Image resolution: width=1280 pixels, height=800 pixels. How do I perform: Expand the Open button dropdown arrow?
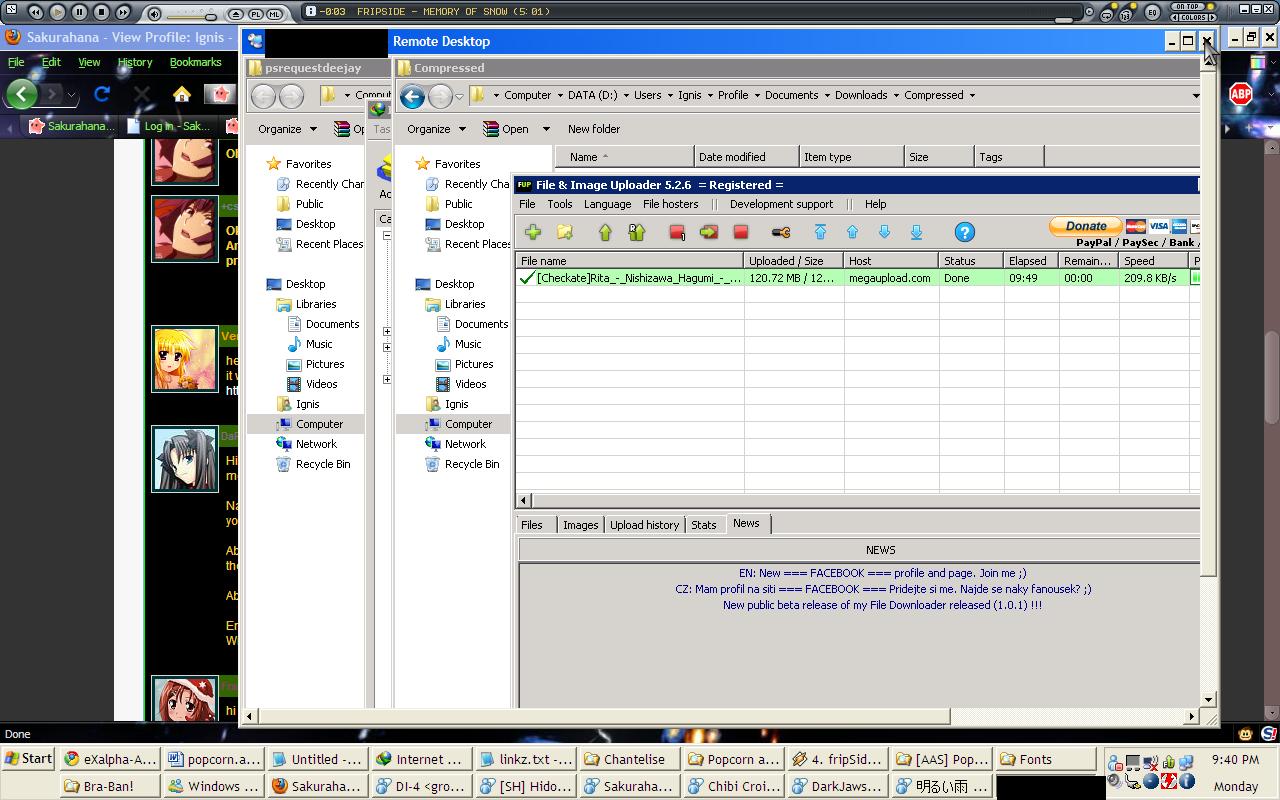(546, 129)
